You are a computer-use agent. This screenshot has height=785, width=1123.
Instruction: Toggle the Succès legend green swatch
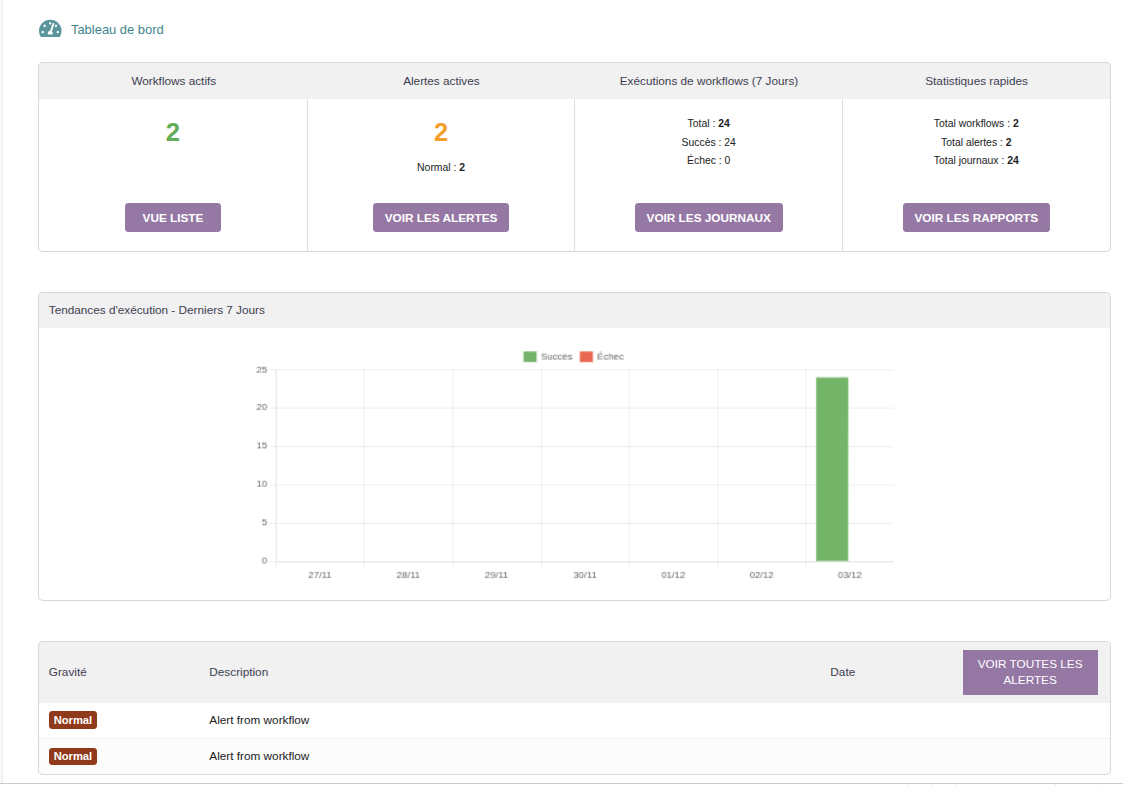[x=530, y=357]
